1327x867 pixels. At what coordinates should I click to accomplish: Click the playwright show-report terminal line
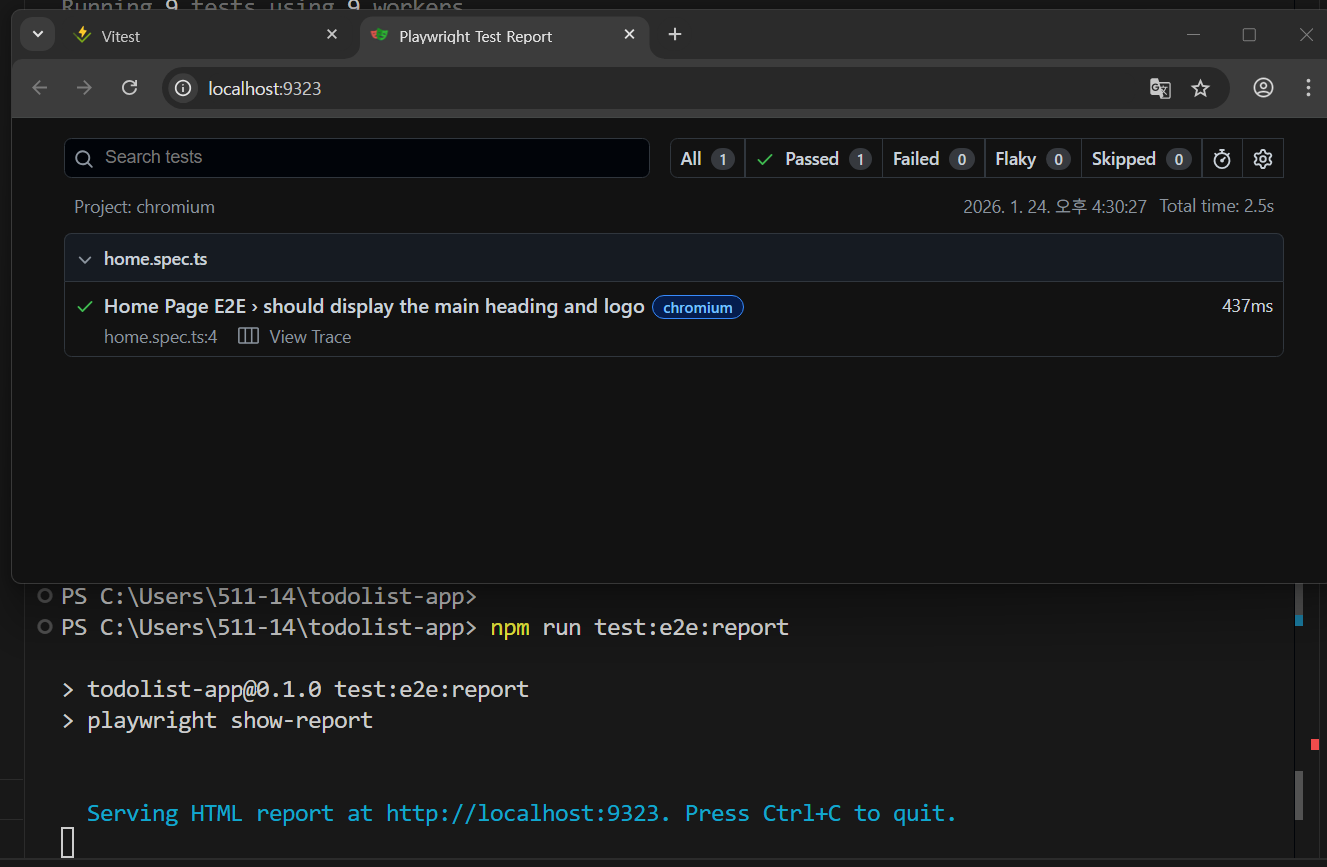point(230,721)
